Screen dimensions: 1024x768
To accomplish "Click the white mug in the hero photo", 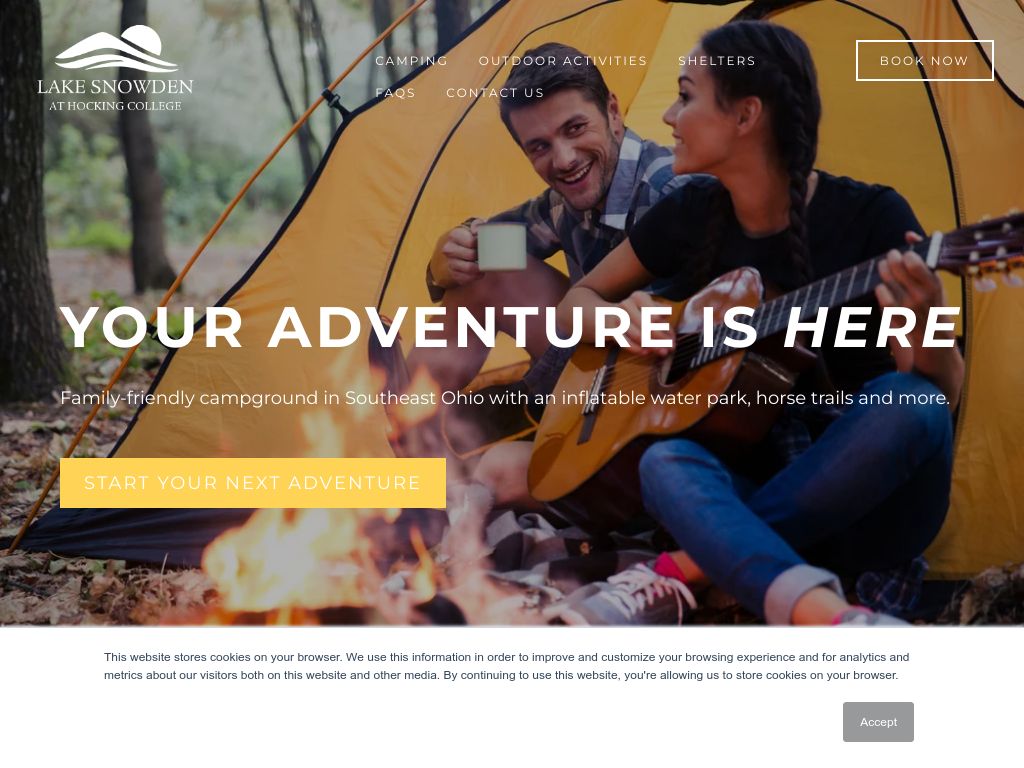I will [502, 246].
